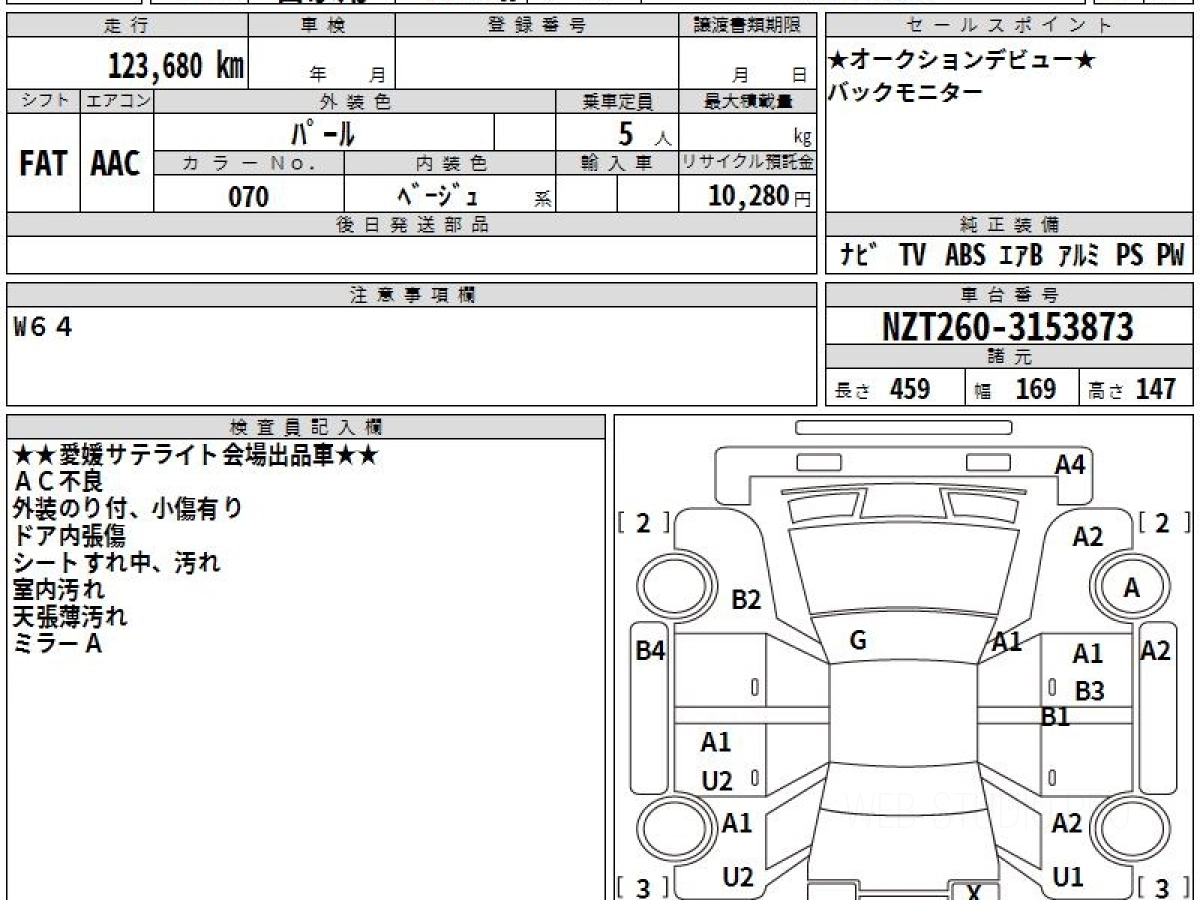Screen dimensions: 1200x900
Task: Select the バックモニター sales point
Action: coord(905,93)
